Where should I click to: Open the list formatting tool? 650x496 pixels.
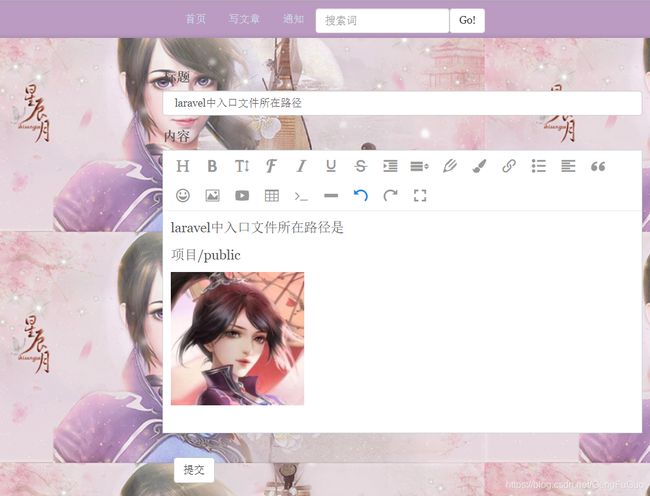pos(538,166)
